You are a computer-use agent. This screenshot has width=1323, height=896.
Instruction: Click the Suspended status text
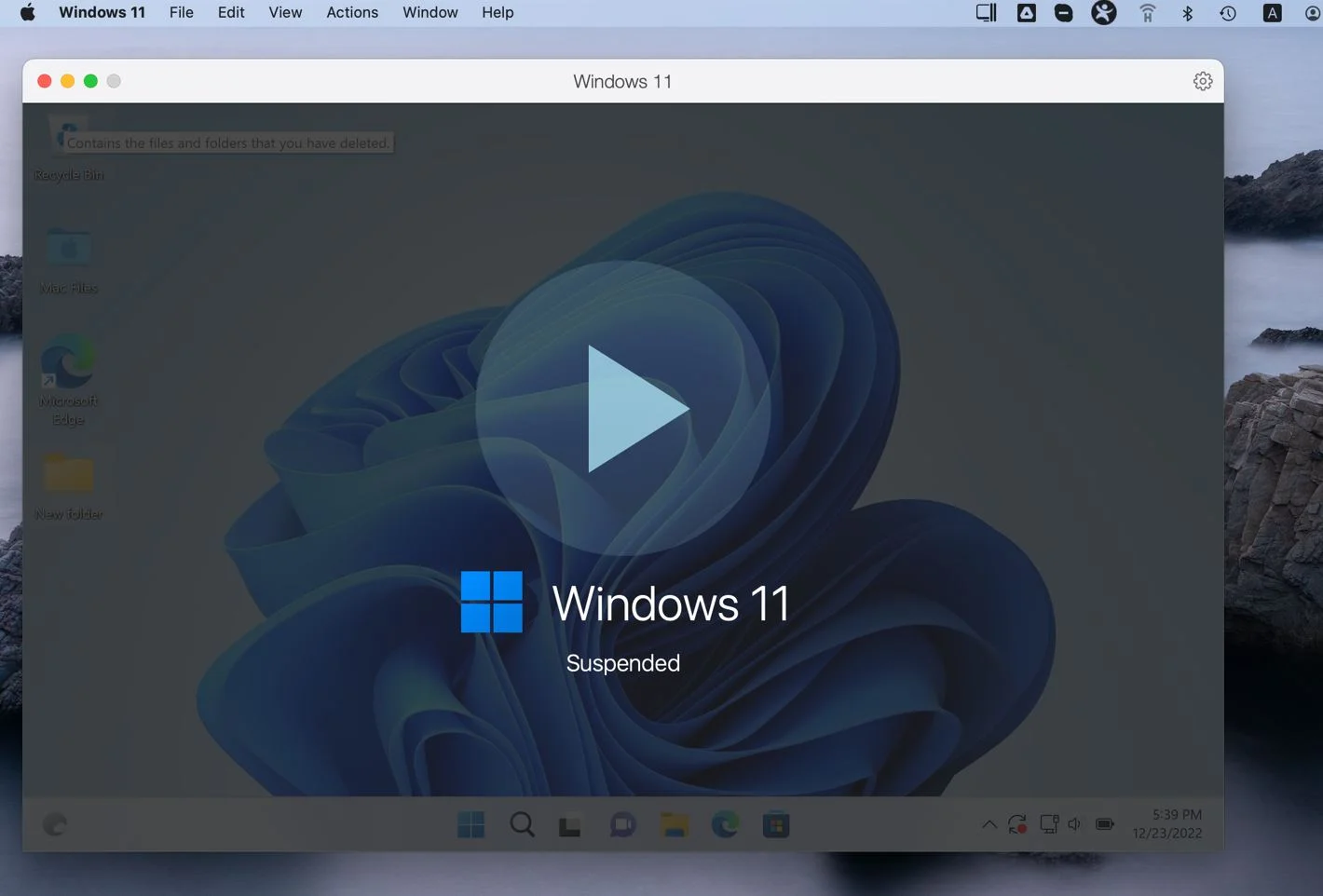623,663
